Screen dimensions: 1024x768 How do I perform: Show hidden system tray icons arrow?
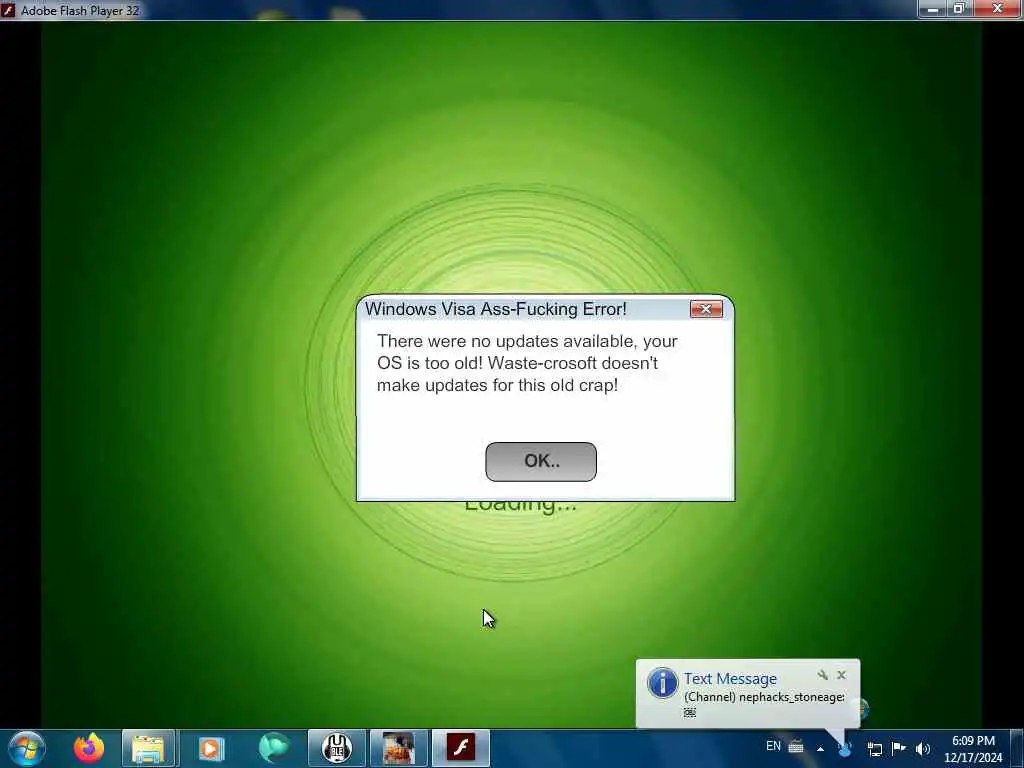coord(820,748)
